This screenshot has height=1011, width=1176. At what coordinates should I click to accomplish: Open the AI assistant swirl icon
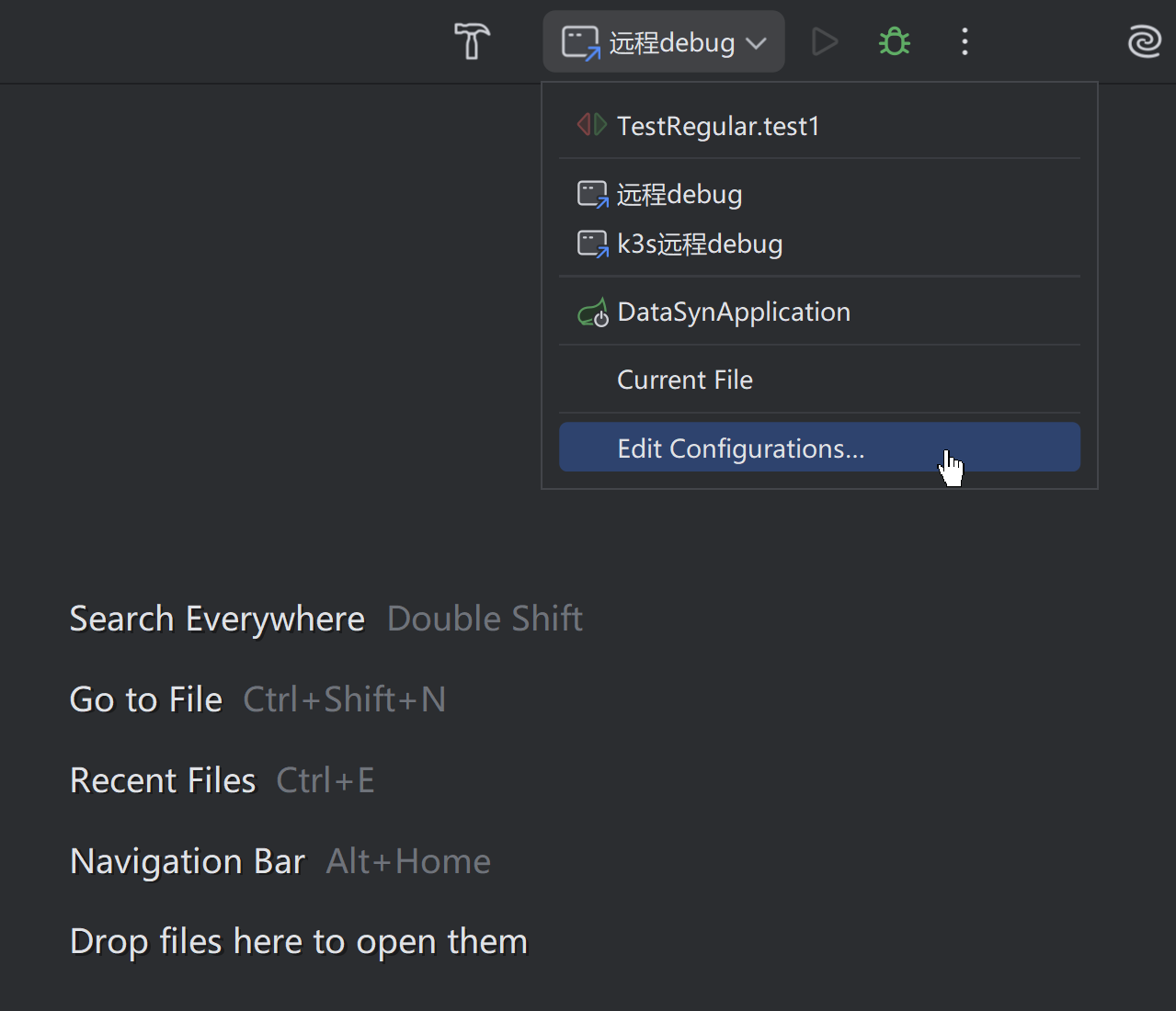click(1144, 41)
